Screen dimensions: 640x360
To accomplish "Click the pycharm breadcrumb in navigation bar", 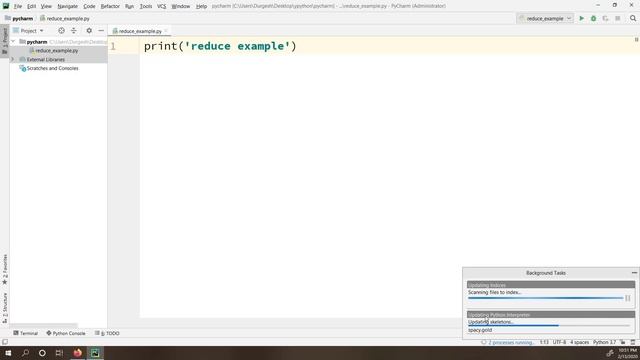I will (19, 18).
